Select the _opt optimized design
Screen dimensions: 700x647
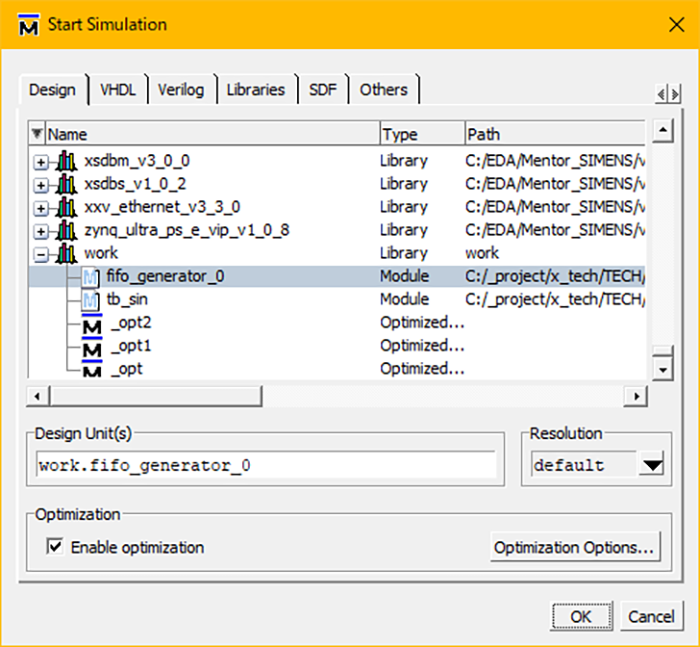[127, 369]
